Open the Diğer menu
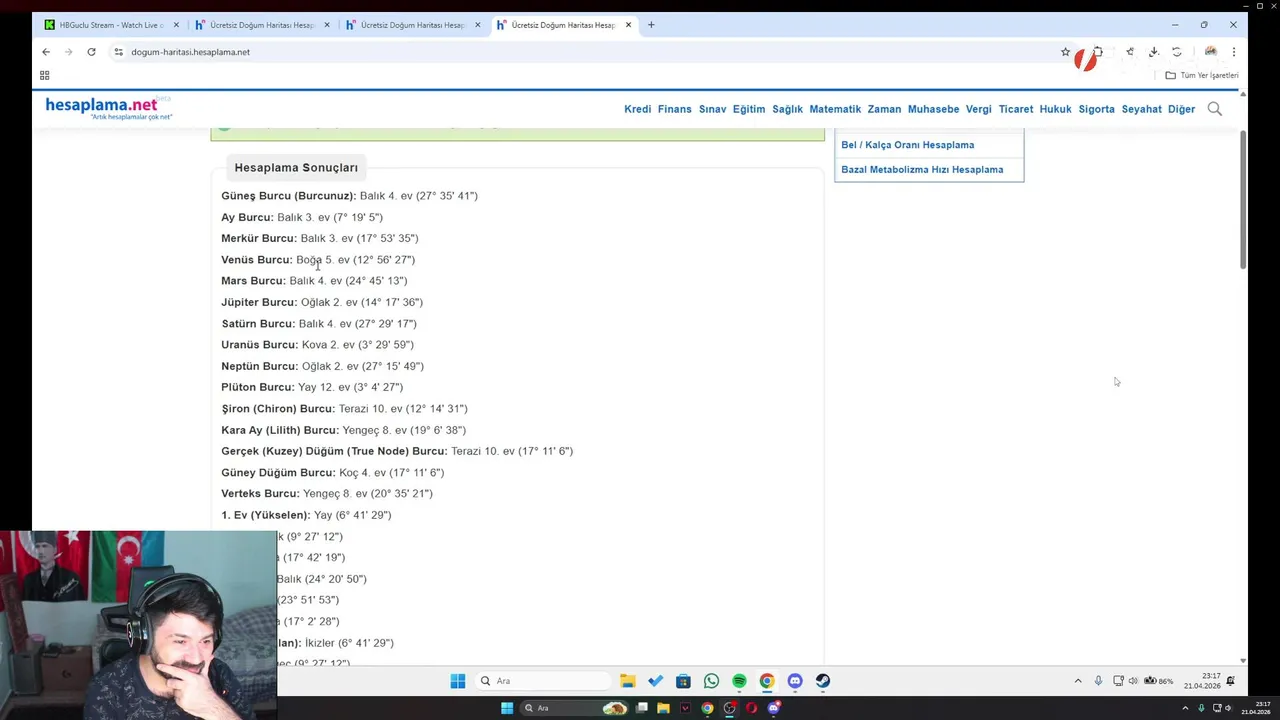This screenshot has width=1280, height=720. (x=1181, y=109)
